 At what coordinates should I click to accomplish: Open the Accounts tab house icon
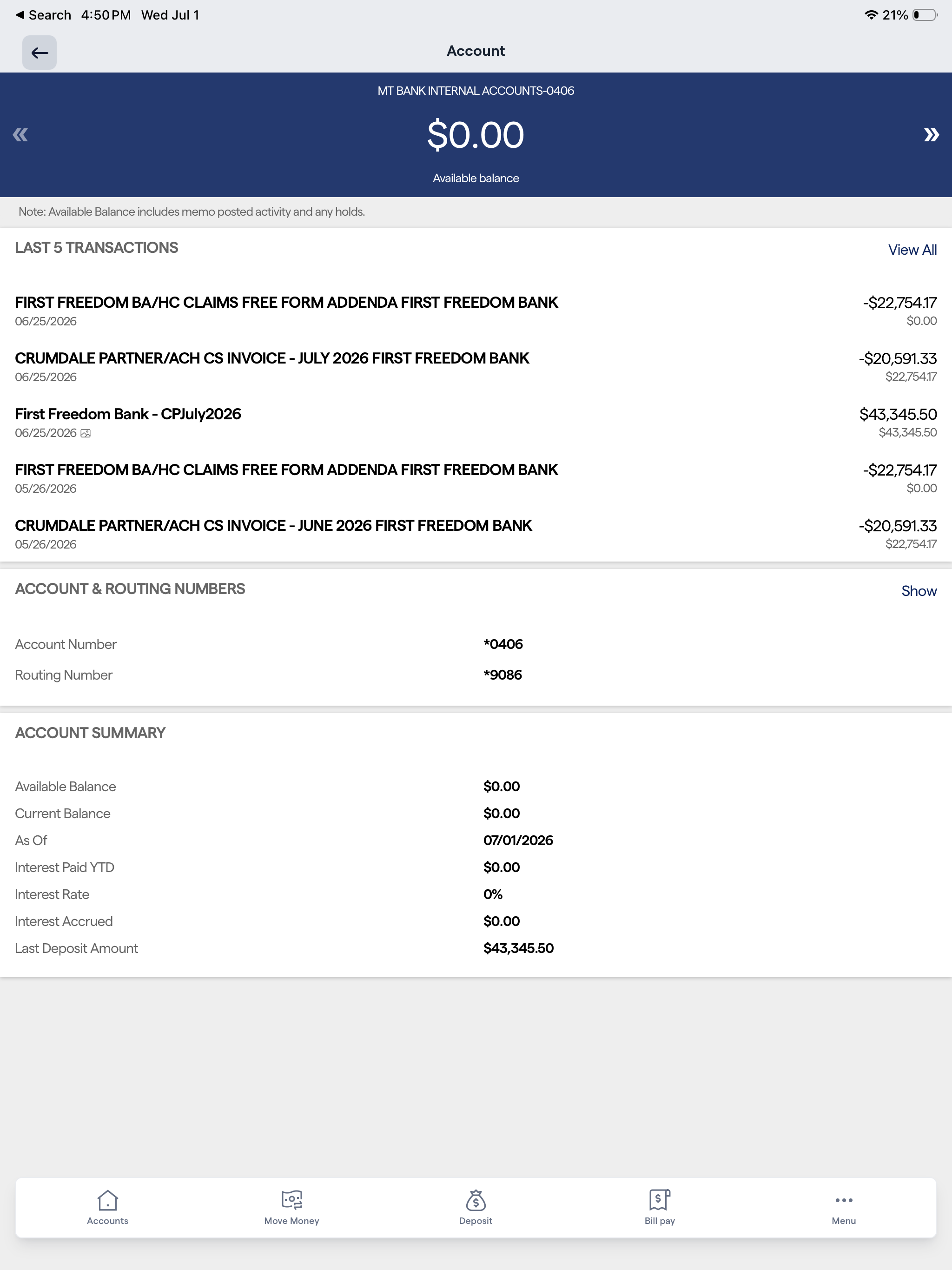coord(107,1199)
